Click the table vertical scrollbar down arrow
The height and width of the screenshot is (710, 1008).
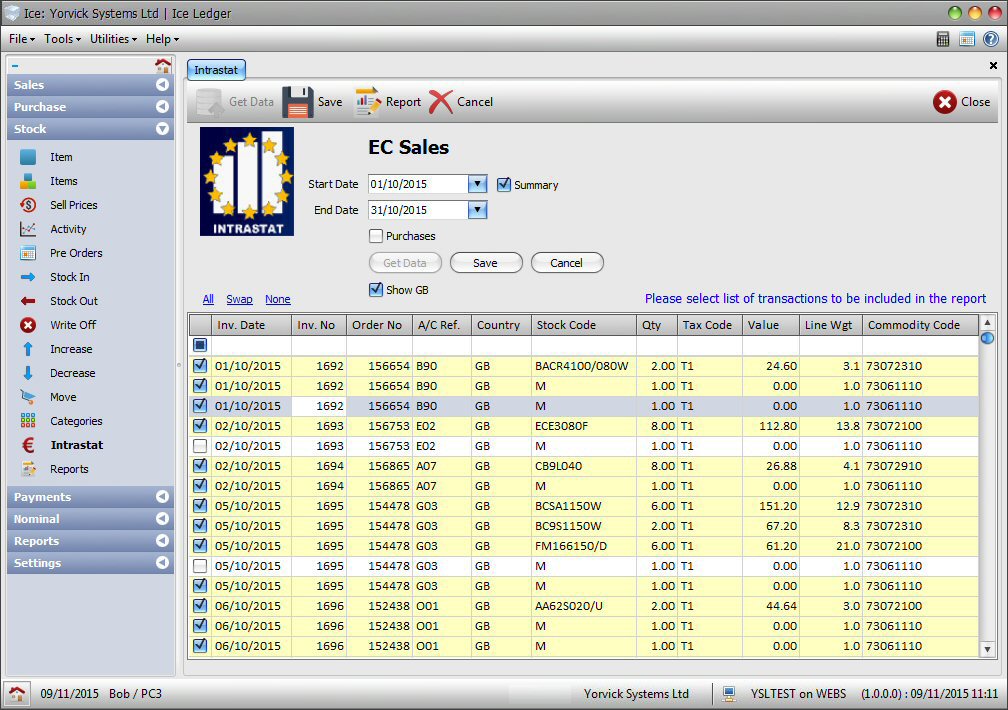(x=987, y=649)
